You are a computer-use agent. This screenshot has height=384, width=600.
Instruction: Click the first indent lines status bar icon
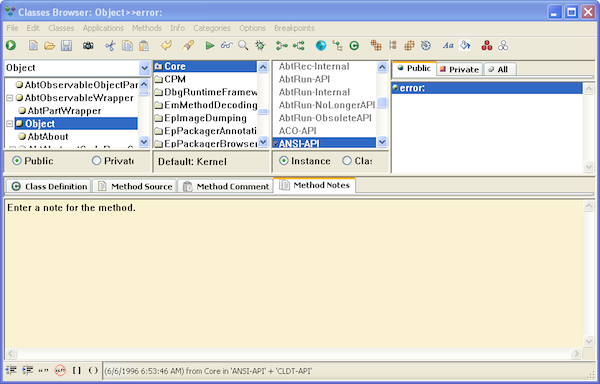tap(11, 370)
